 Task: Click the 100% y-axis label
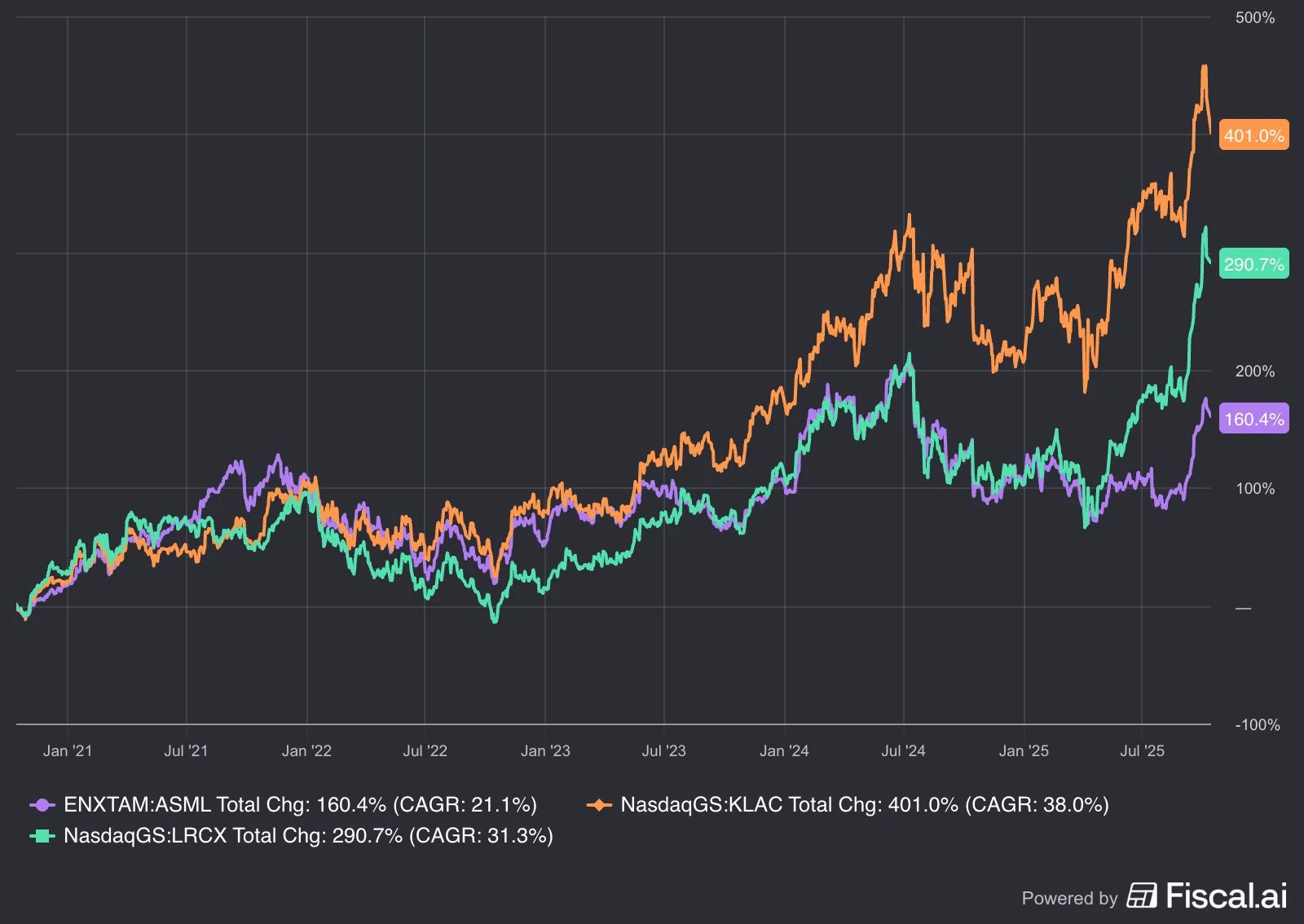[x=1255, y=488]
